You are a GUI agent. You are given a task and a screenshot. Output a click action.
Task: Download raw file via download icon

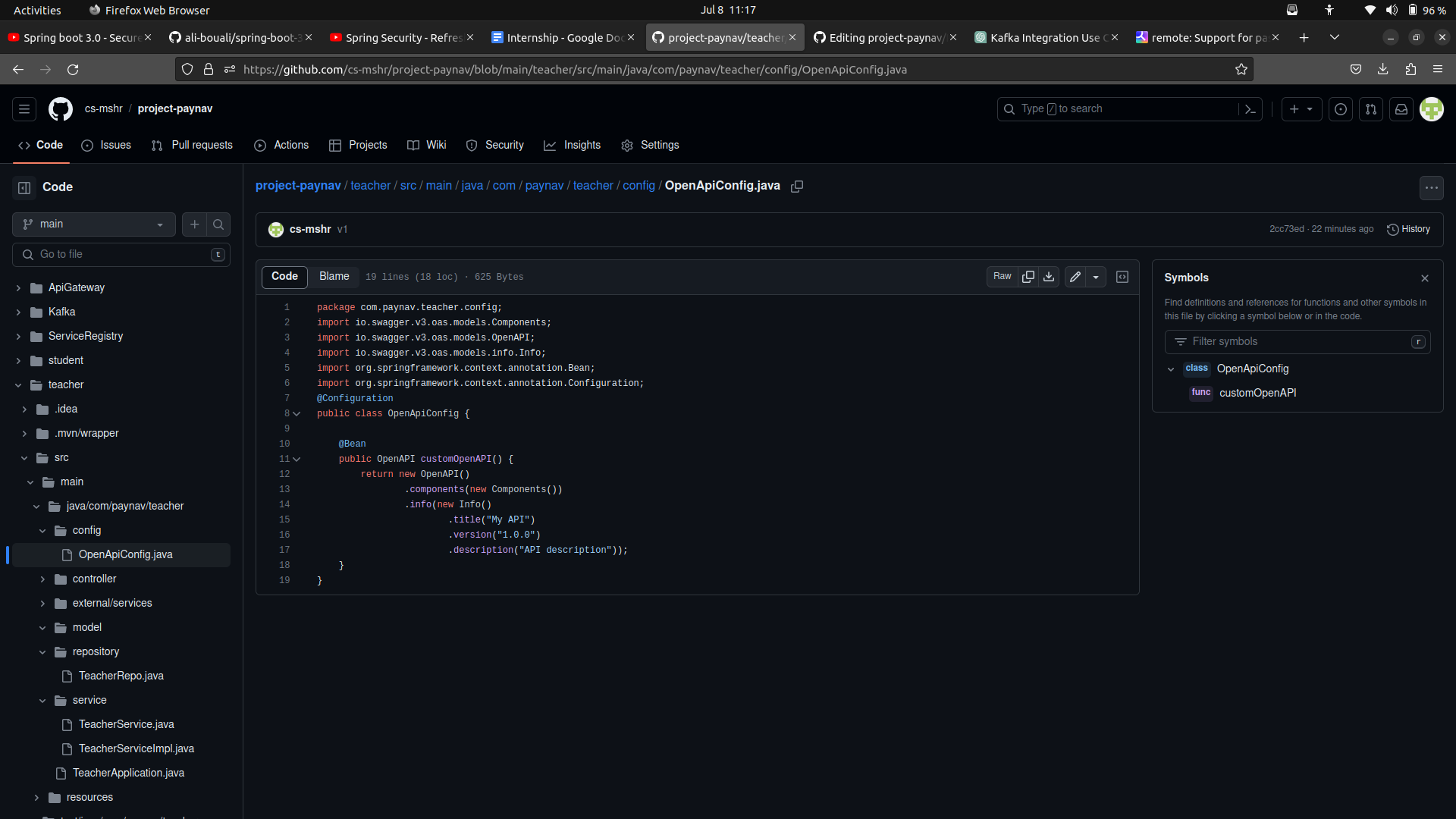point(1049,276)
